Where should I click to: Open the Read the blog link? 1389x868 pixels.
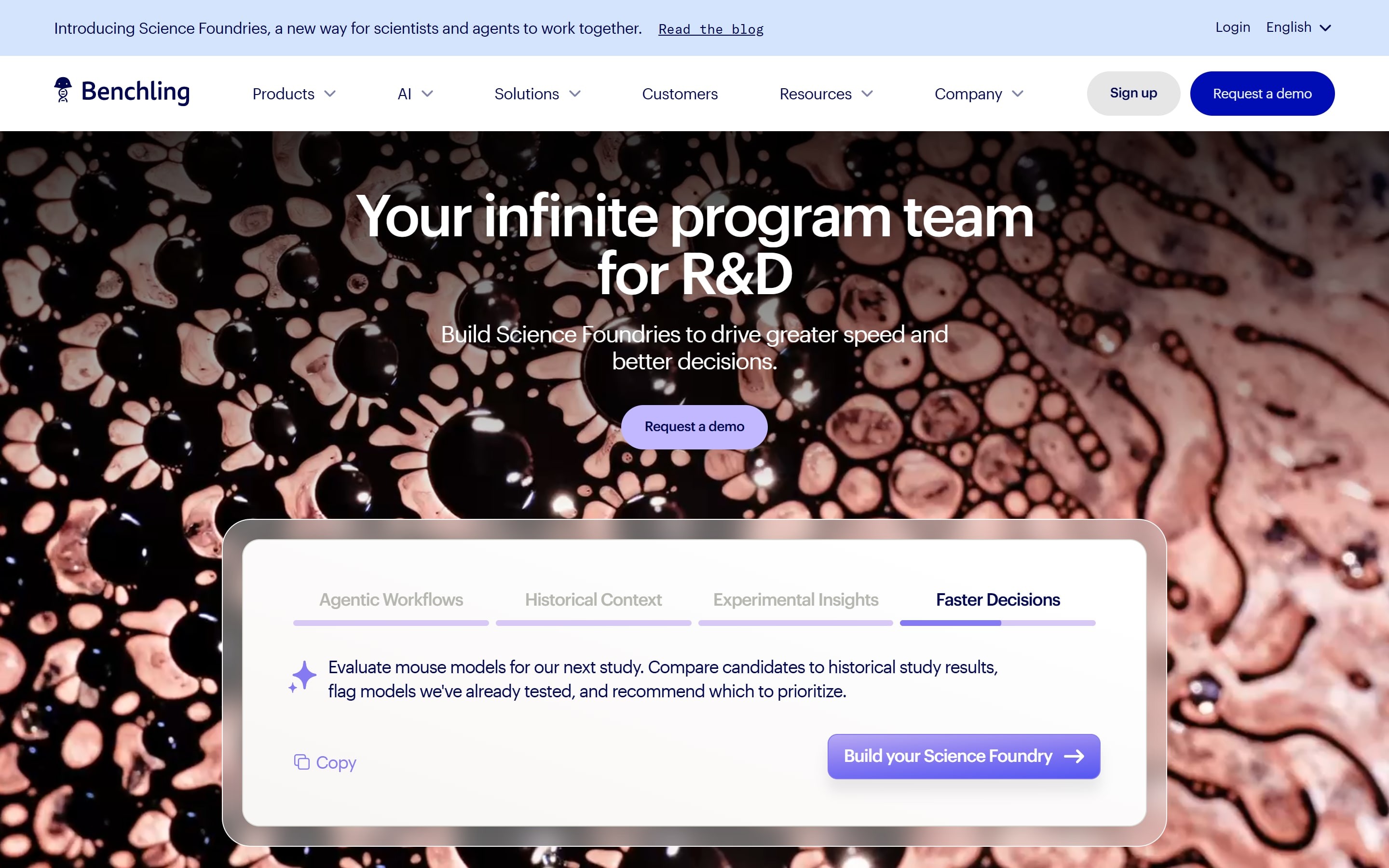point(710,29)
